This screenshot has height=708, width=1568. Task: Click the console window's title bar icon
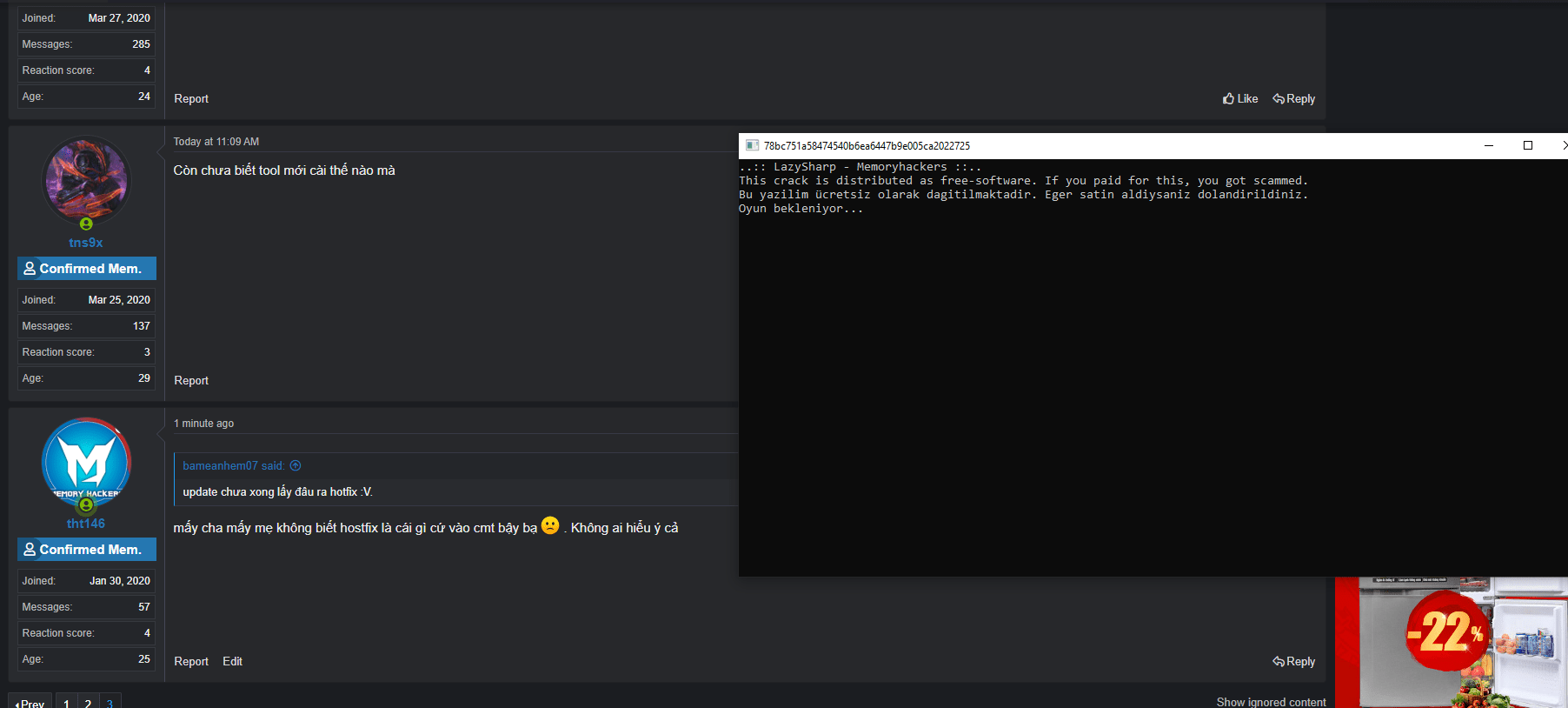752,145
